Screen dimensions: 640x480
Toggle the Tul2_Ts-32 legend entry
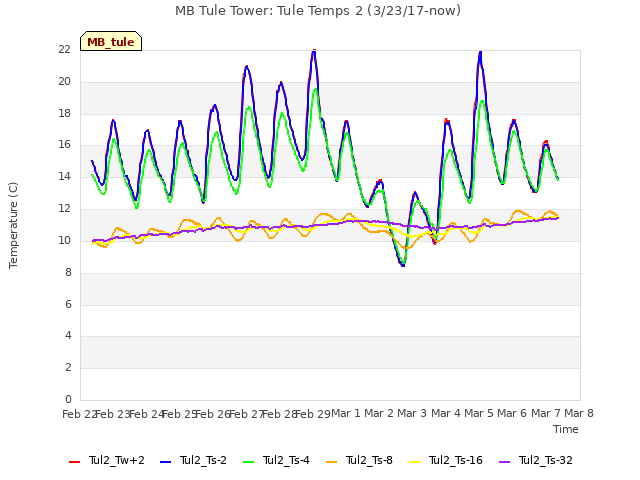click(x=536, y=461)
